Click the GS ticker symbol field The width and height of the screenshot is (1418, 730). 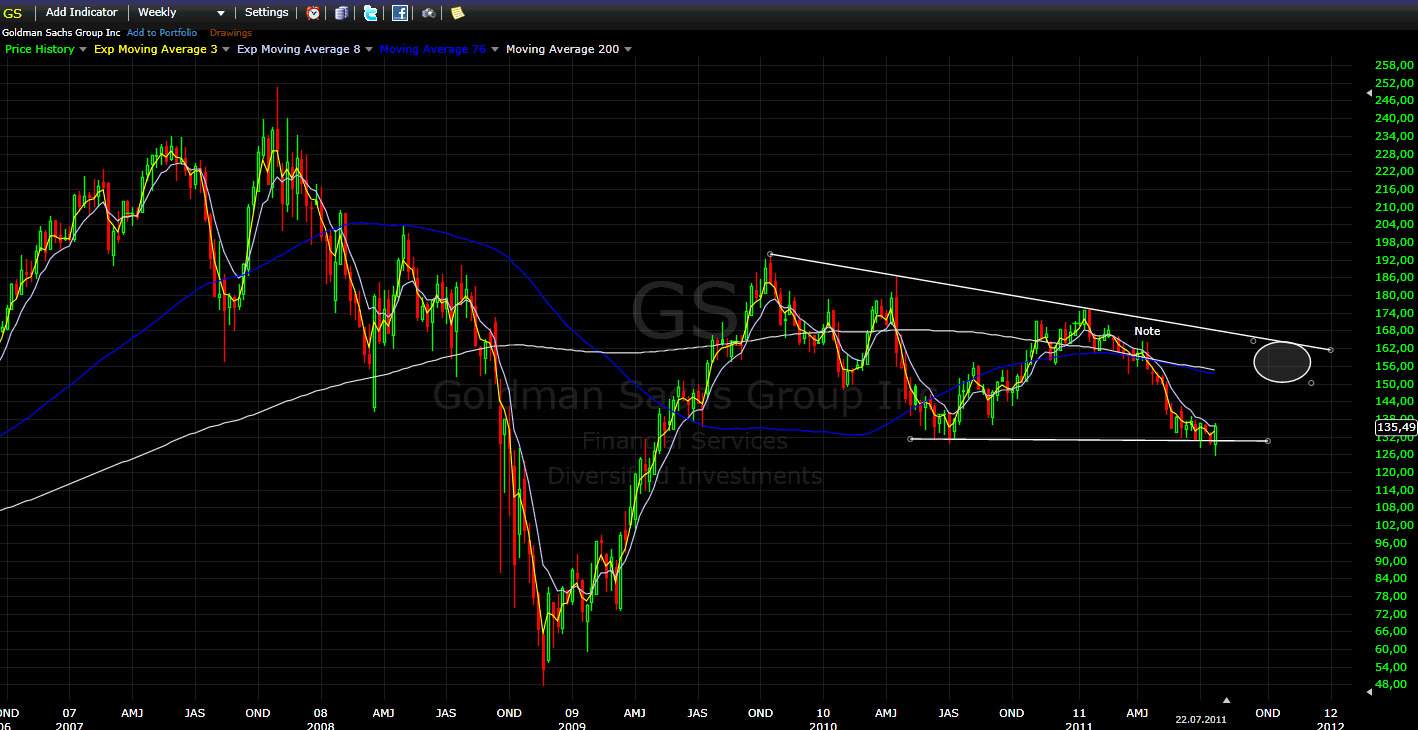pyautogui.click(x=13, y=13)
